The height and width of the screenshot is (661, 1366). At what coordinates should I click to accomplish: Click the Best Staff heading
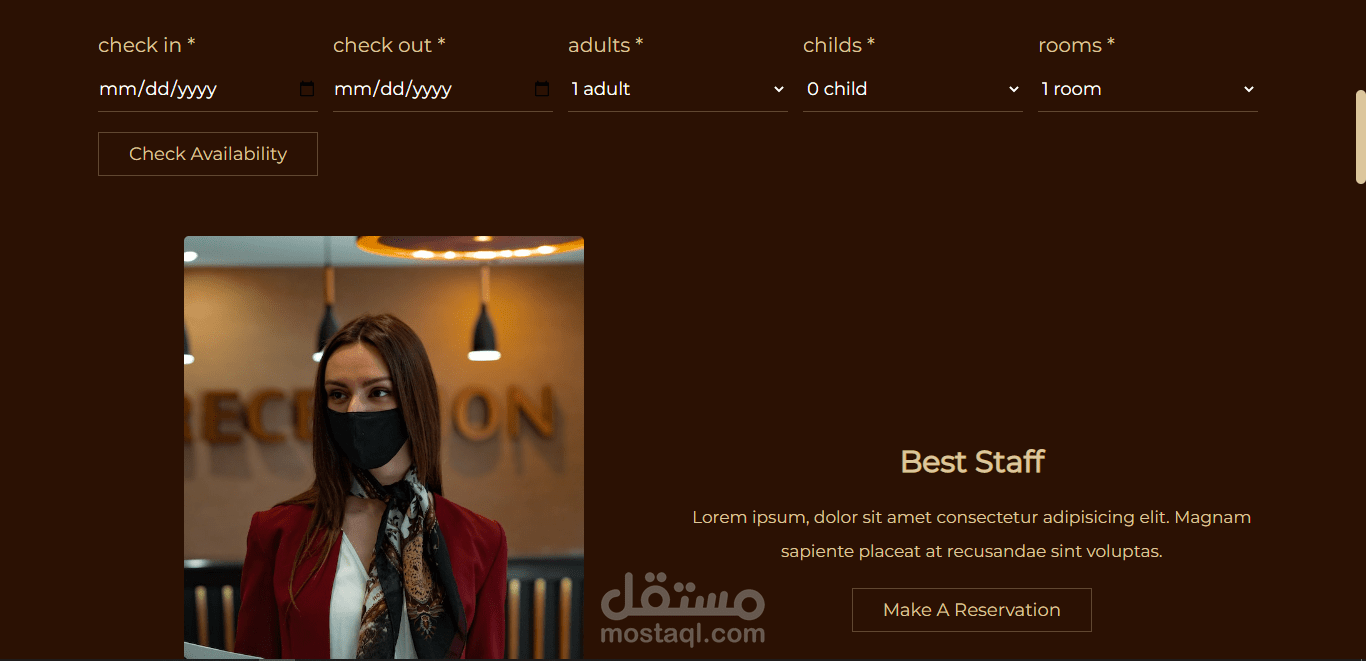coord(972,462)
